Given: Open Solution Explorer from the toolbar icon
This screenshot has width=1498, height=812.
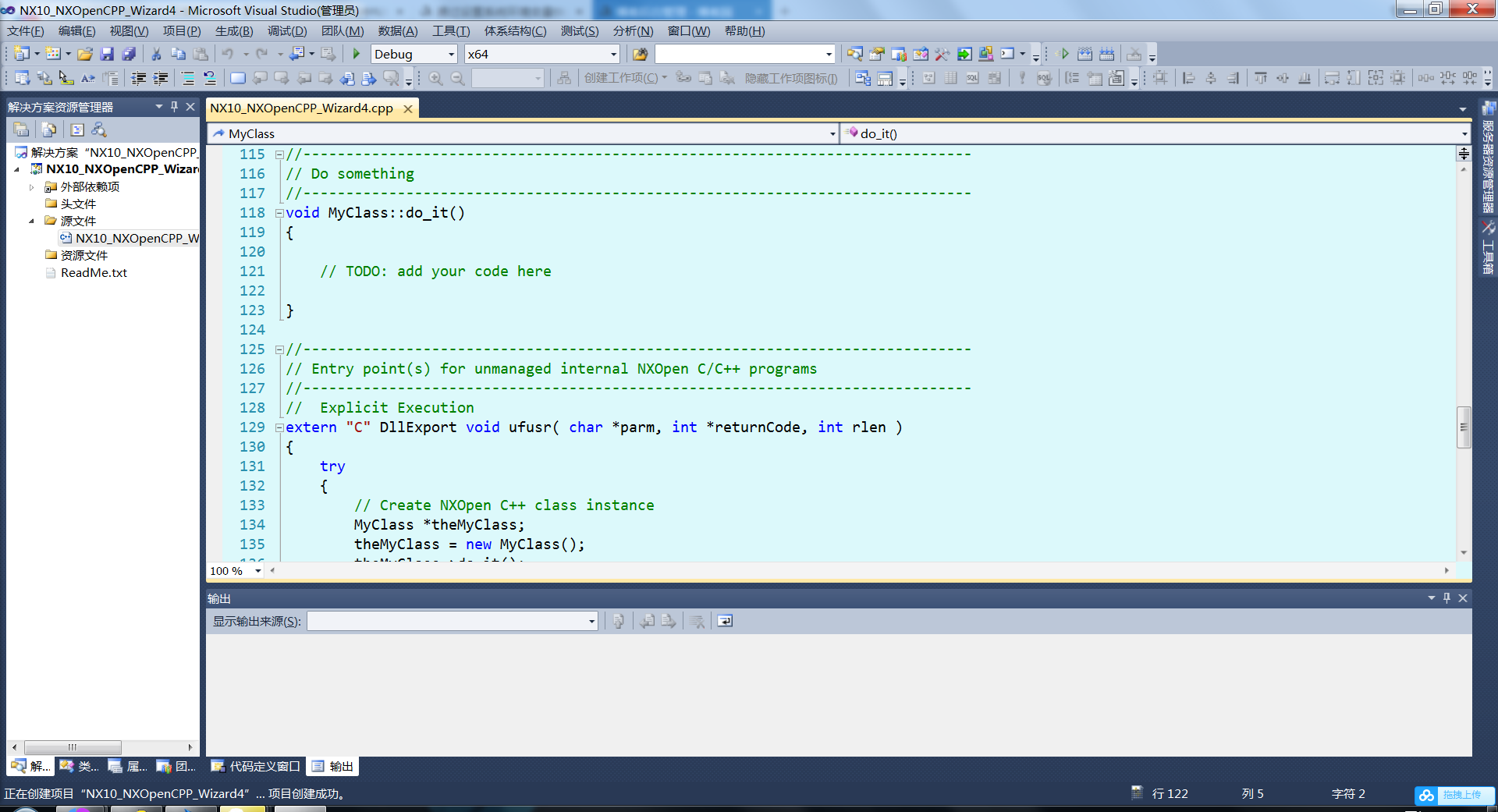Looking at the screenshot, I should tap(855, 54).
